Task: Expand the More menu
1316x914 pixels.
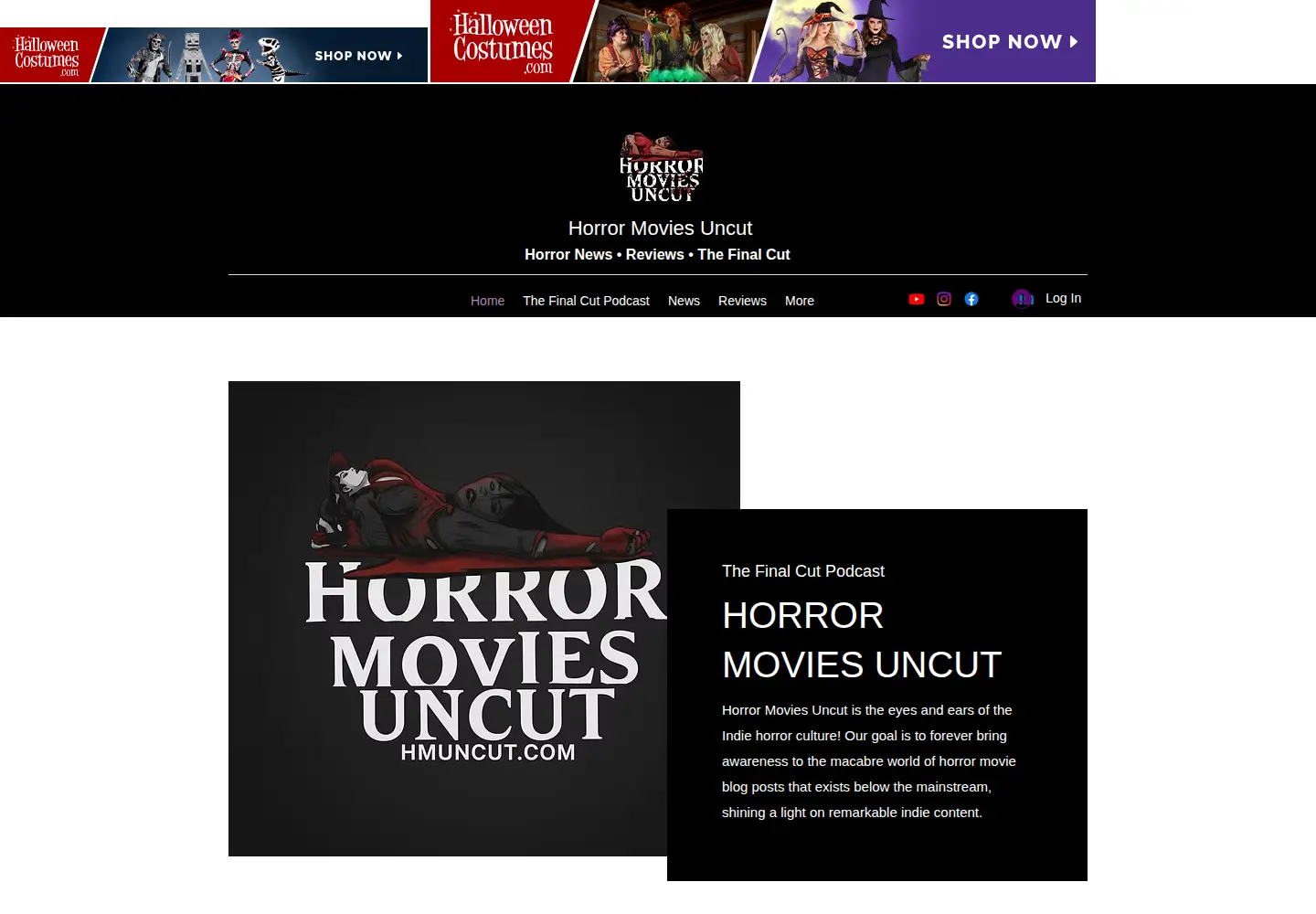Action: click(800, 301)
